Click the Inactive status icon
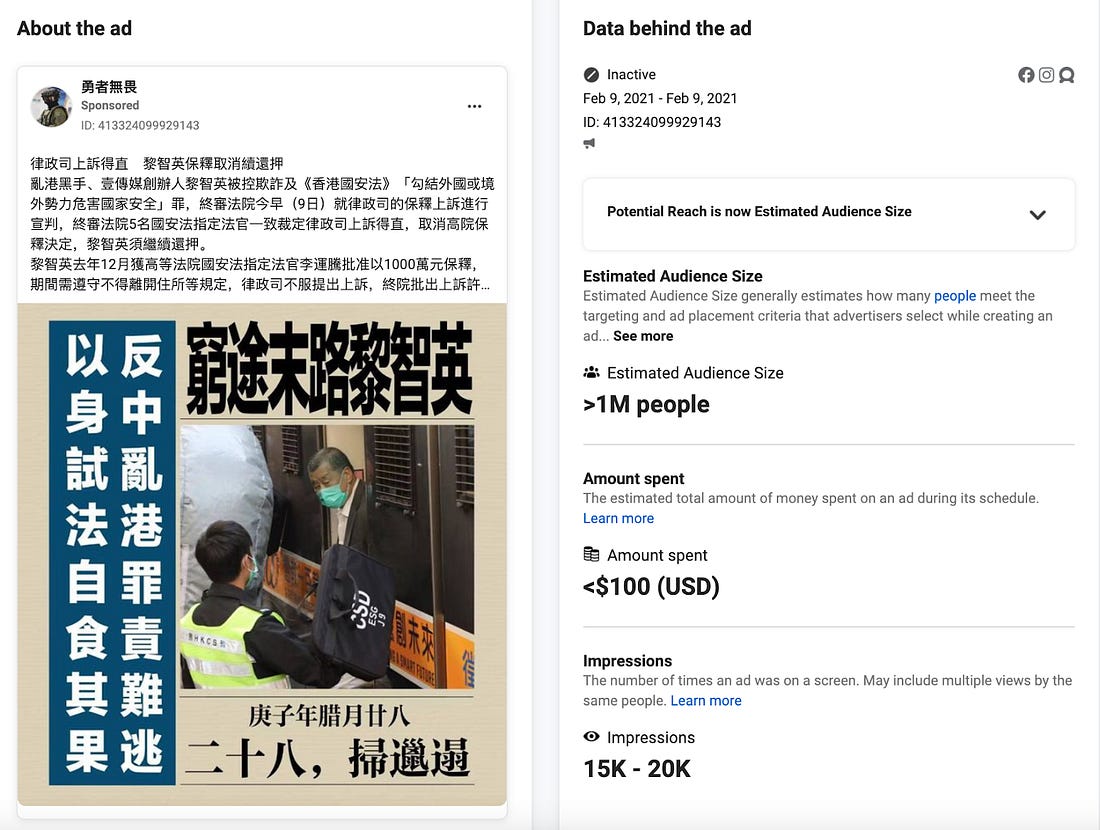 click(591, 74)
